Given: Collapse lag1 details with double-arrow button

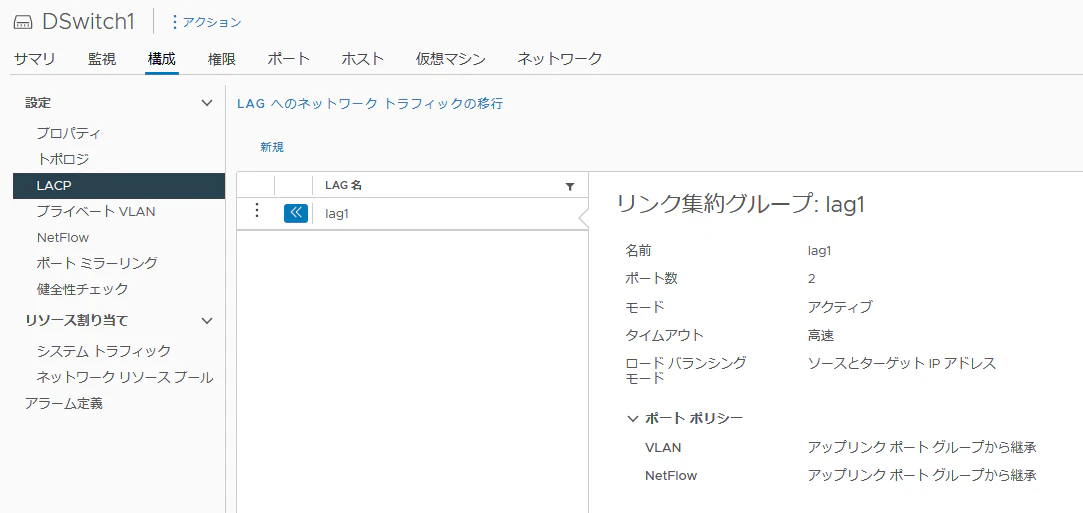Looking at the screenshot, I should click(296, 213).
